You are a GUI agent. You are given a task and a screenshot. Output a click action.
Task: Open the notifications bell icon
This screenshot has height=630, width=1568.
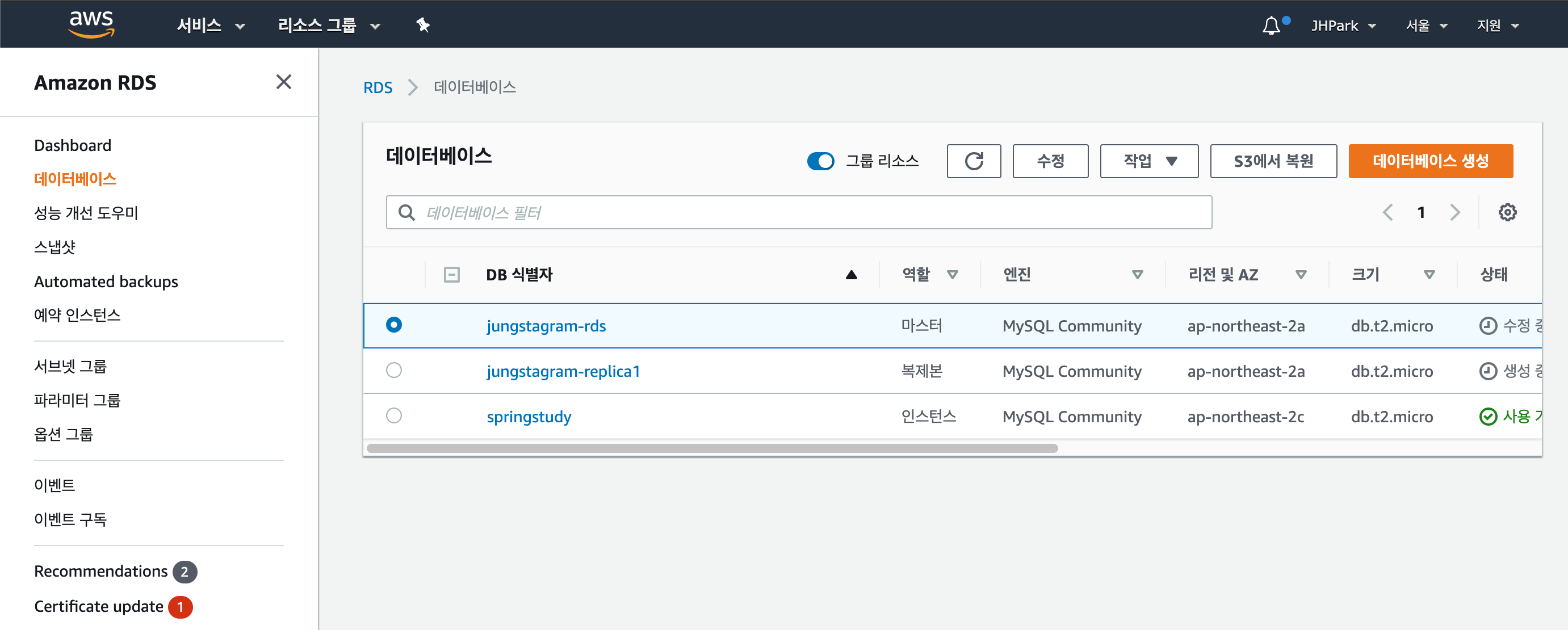(1271, 26)
